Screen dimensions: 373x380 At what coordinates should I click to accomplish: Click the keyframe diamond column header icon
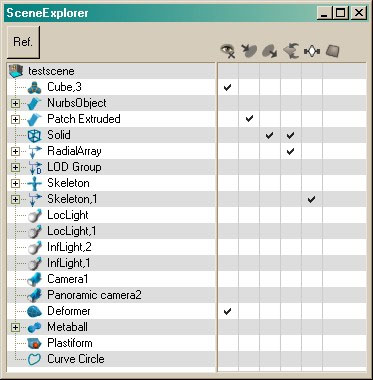point(312,51)
